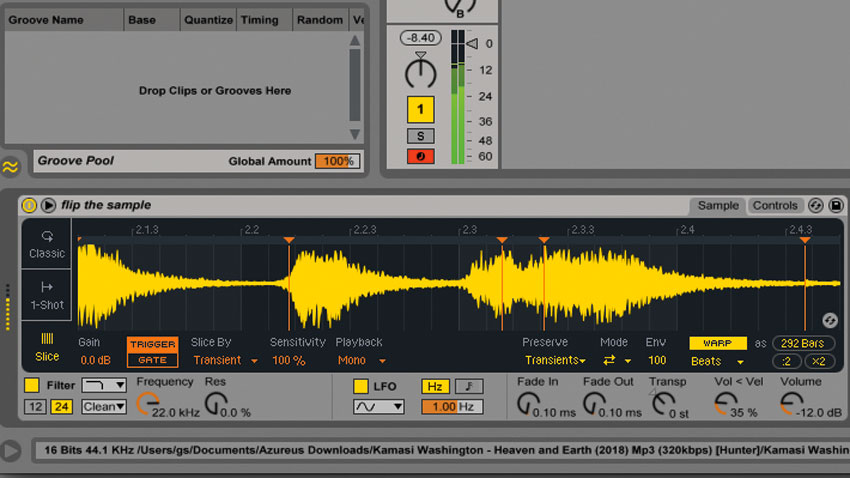Open the Playback Mono dropdown
This screenshot has height=478, width=850.
[x=362, y=360]
